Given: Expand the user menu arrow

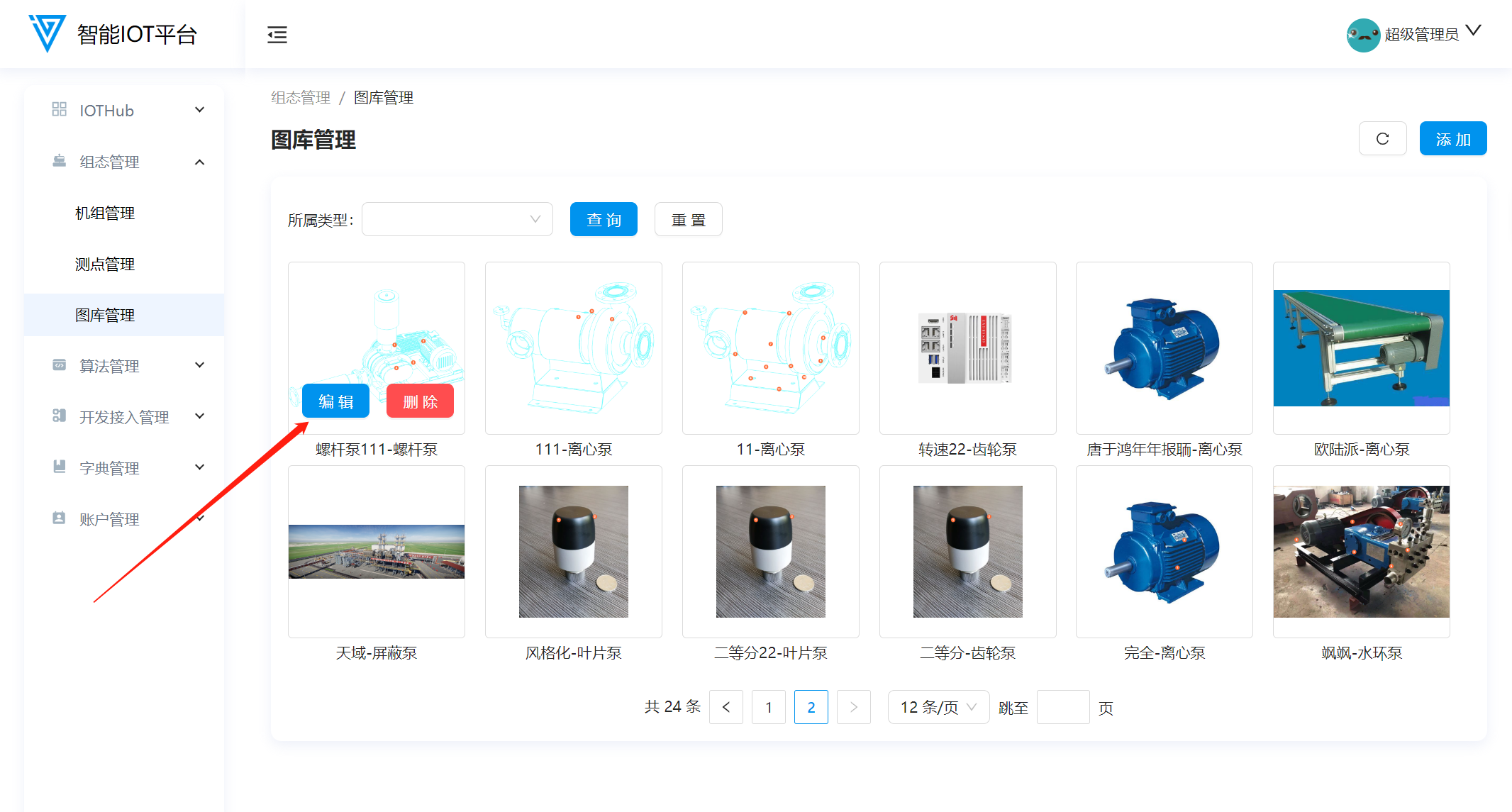Looking at the screenshot, I should coord(1473,30).
